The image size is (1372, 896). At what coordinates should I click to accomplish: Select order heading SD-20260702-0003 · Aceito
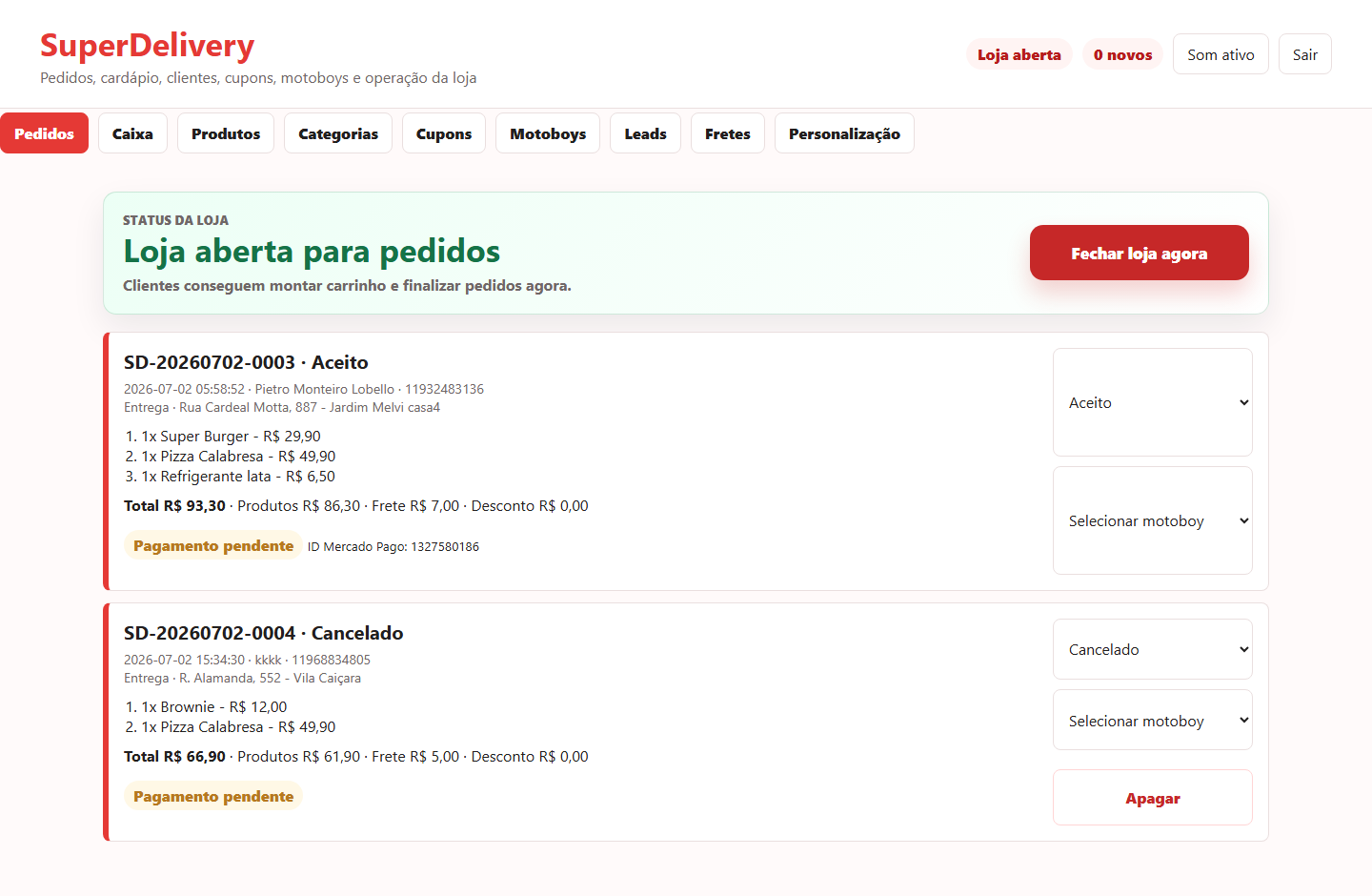(x=246, y=362)
